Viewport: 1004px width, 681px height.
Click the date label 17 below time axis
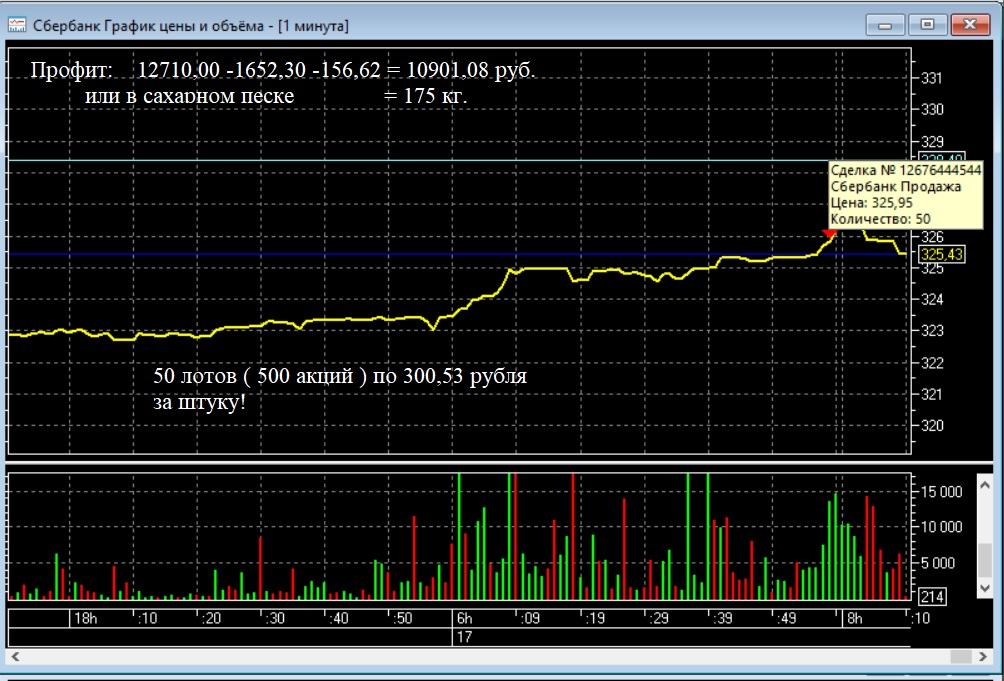coord(464,637)
